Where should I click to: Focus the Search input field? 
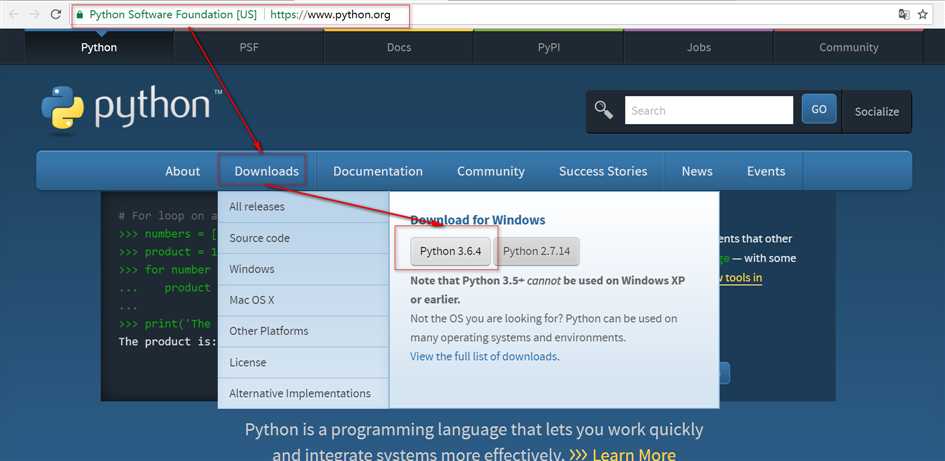[x=709, y=110]
